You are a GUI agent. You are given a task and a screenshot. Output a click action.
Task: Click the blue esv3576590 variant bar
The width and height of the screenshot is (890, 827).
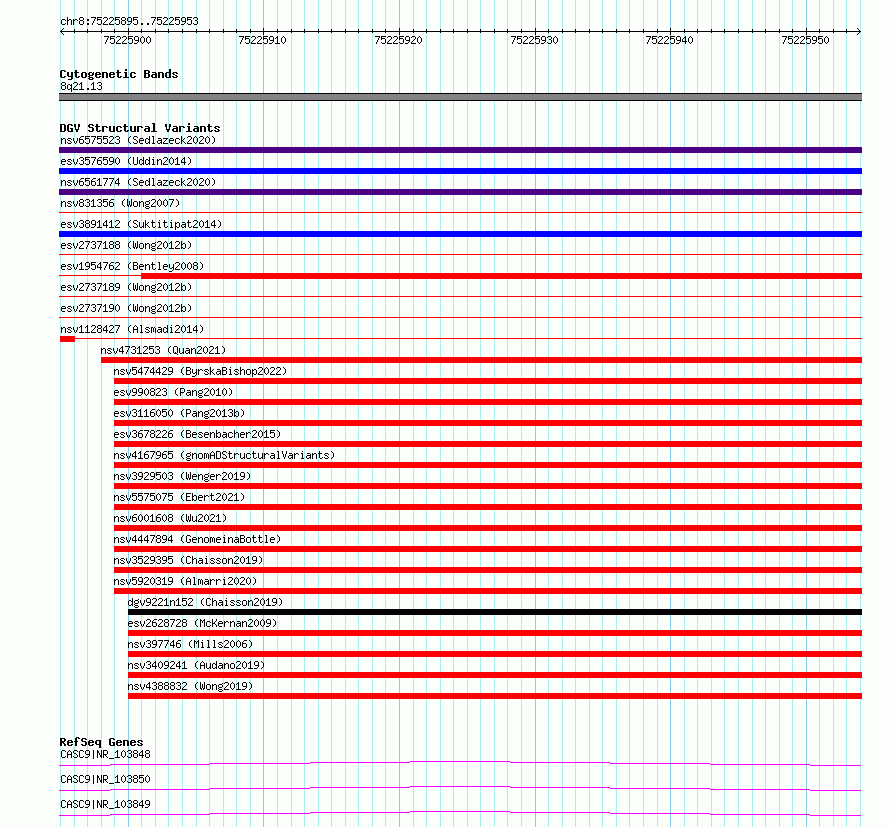(460, 171)
